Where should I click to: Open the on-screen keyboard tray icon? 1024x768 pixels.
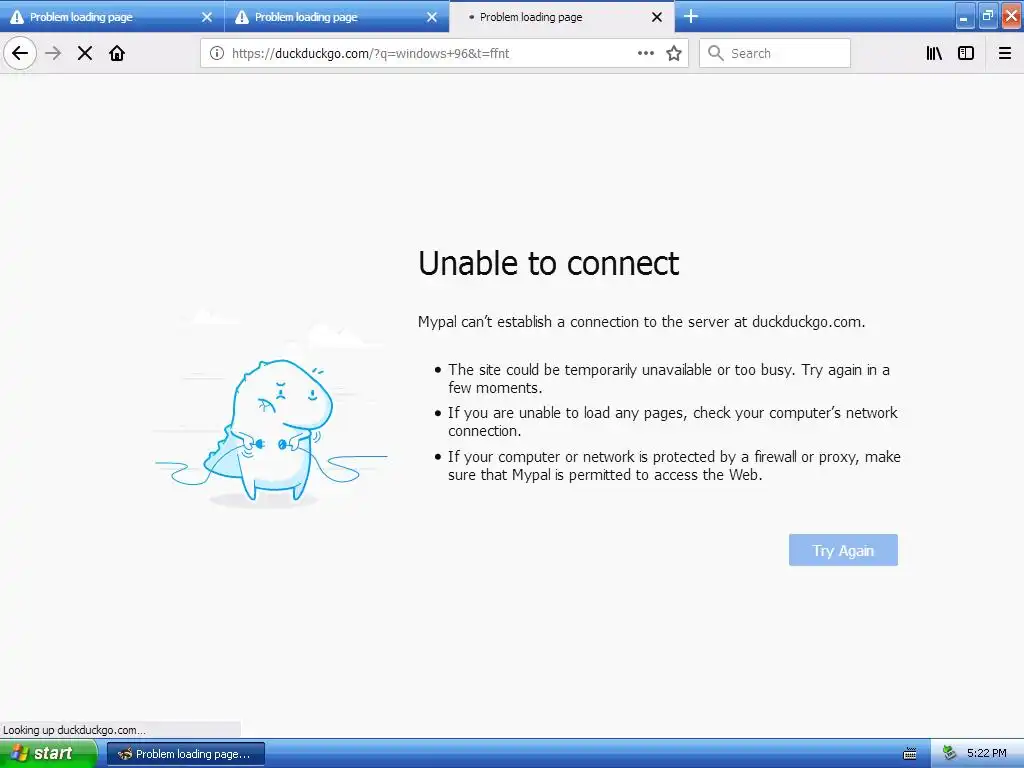910,754
